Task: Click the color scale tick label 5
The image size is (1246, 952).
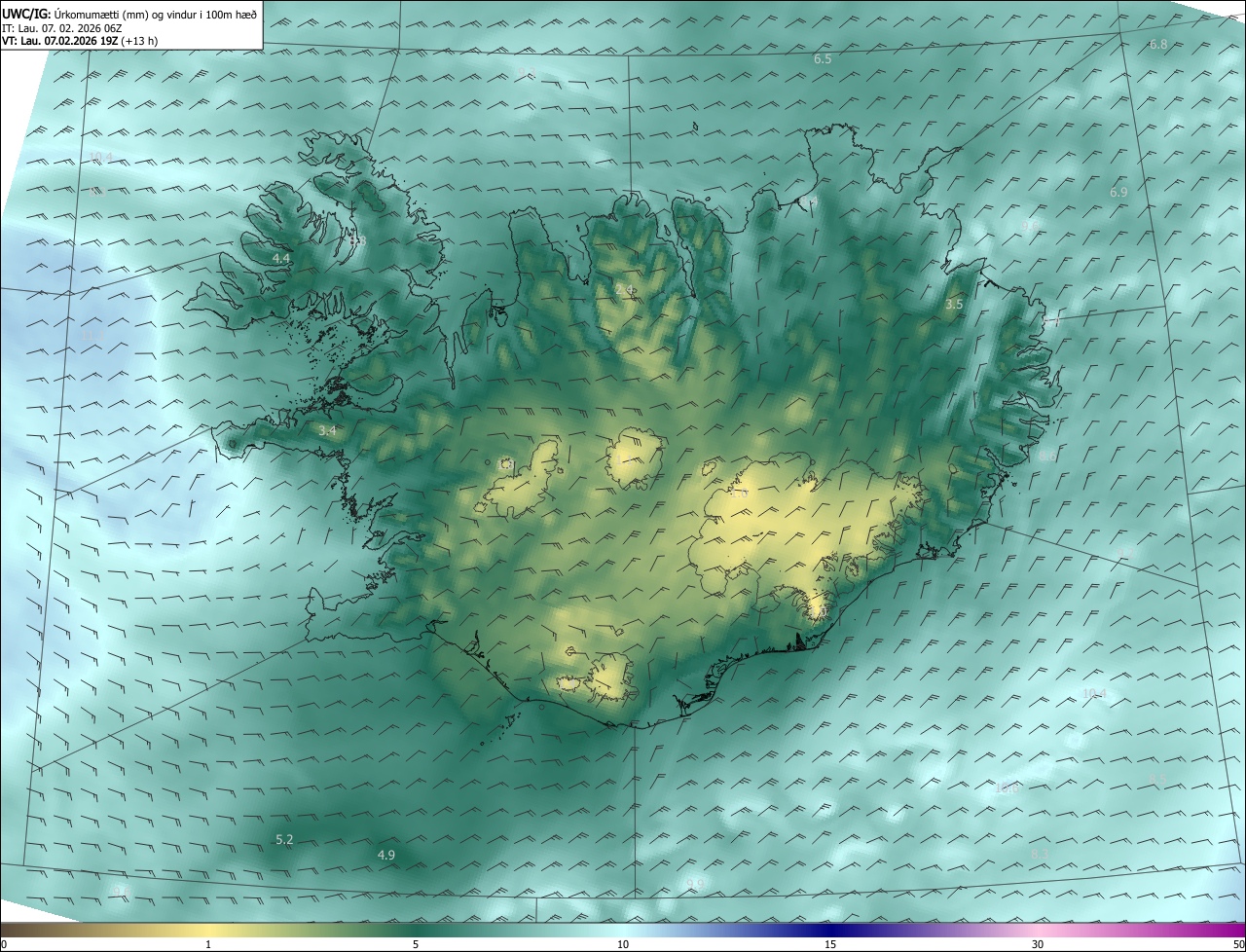Action: coord(416,944)
